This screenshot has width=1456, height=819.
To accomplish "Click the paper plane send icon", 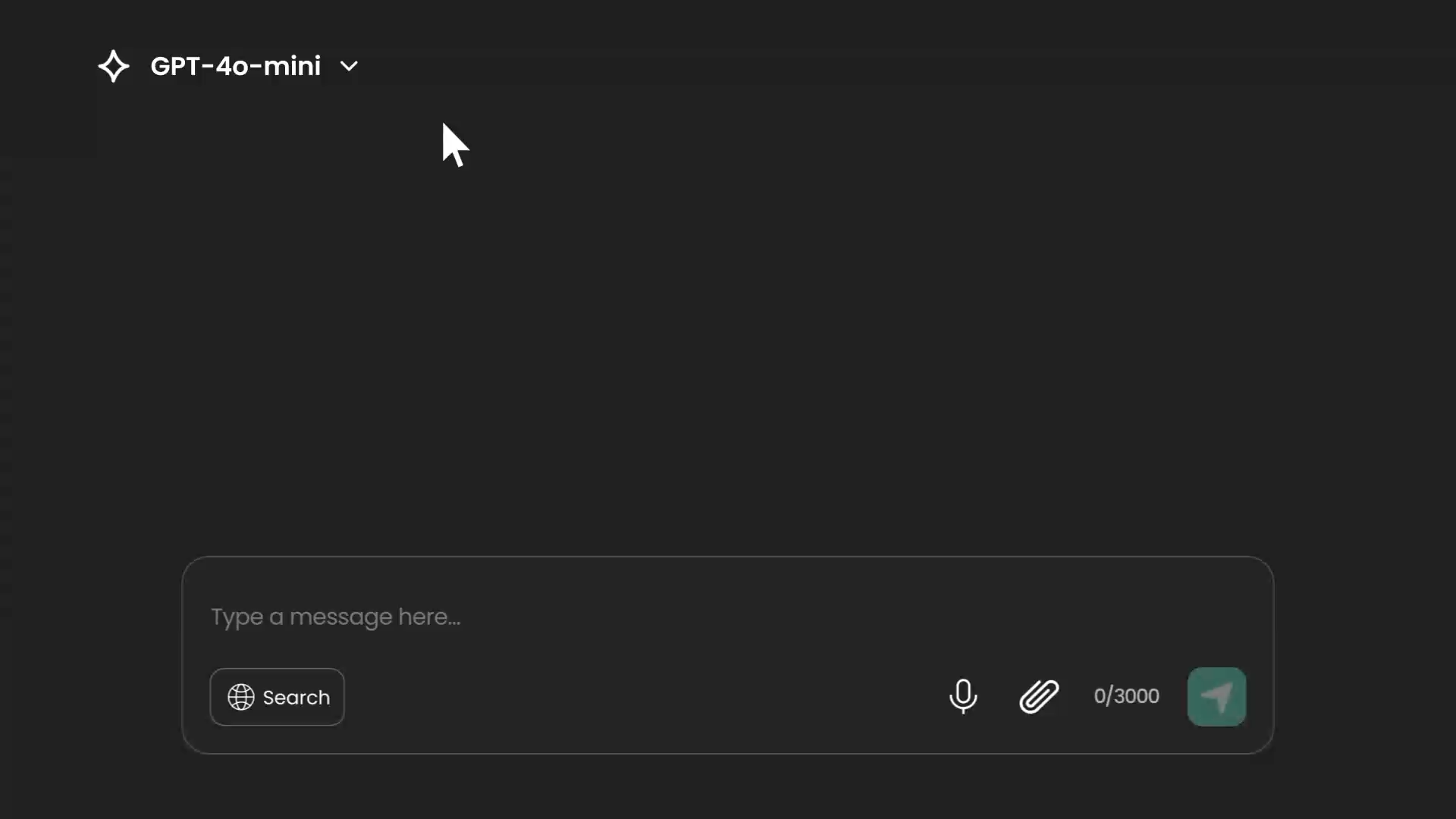I will tap(1217, 697).
